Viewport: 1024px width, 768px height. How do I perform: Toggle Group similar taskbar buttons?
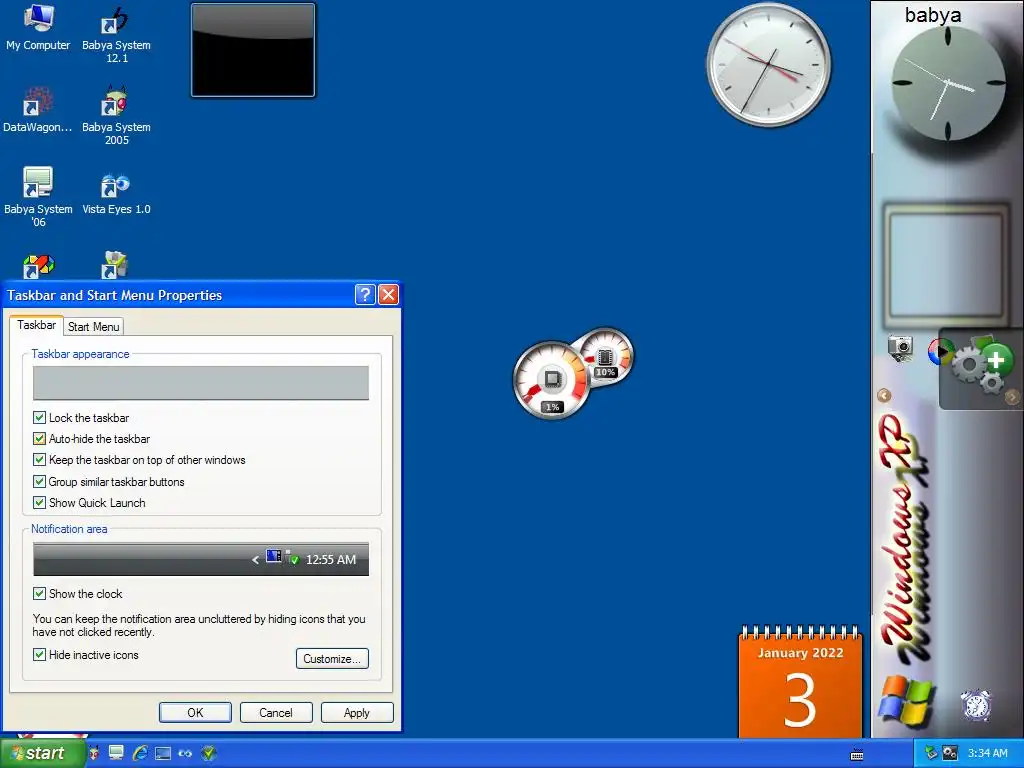[39, 481]
